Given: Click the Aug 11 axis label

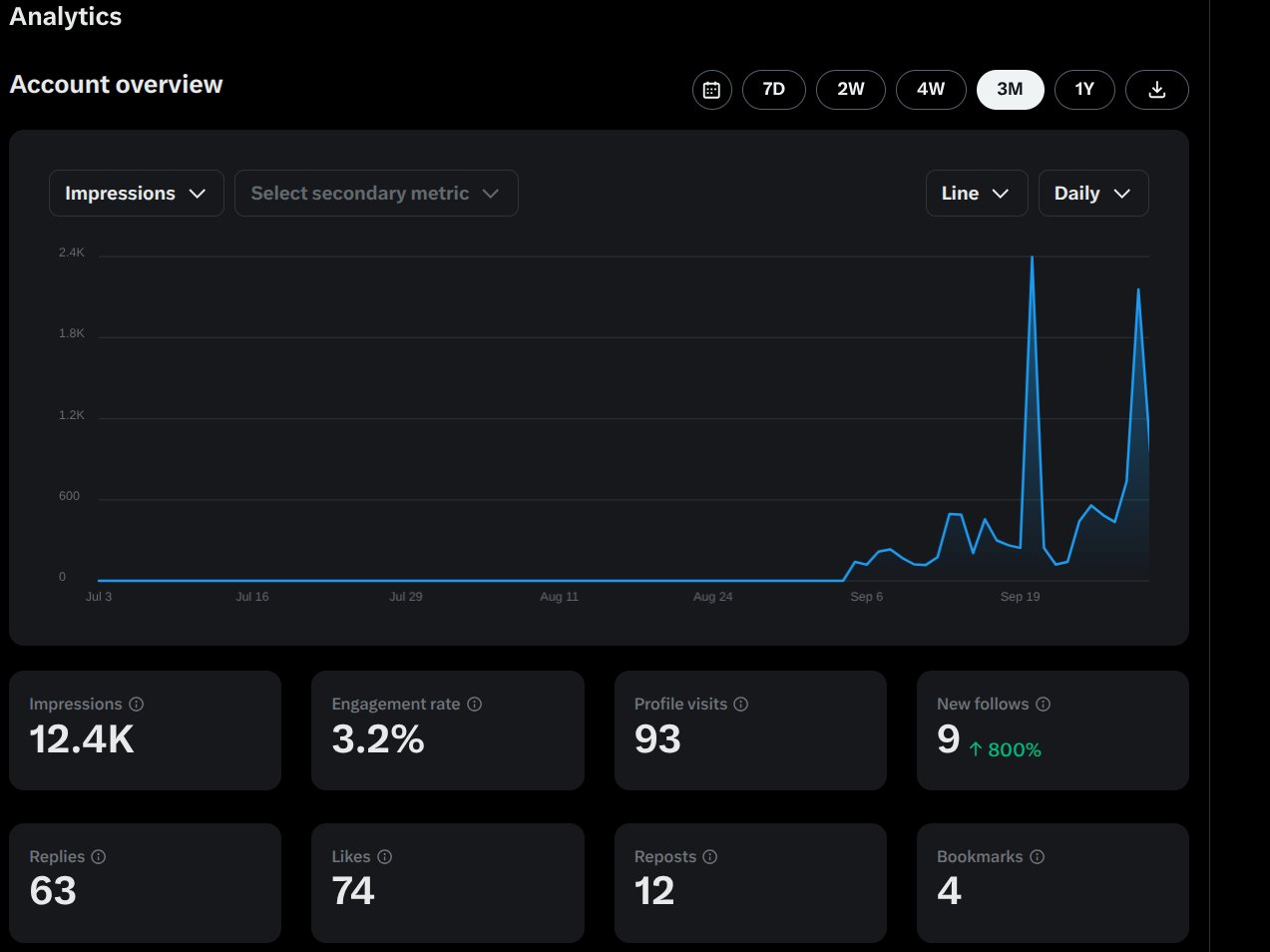Looking at the screenshot, I should click(x=559, y=597).
